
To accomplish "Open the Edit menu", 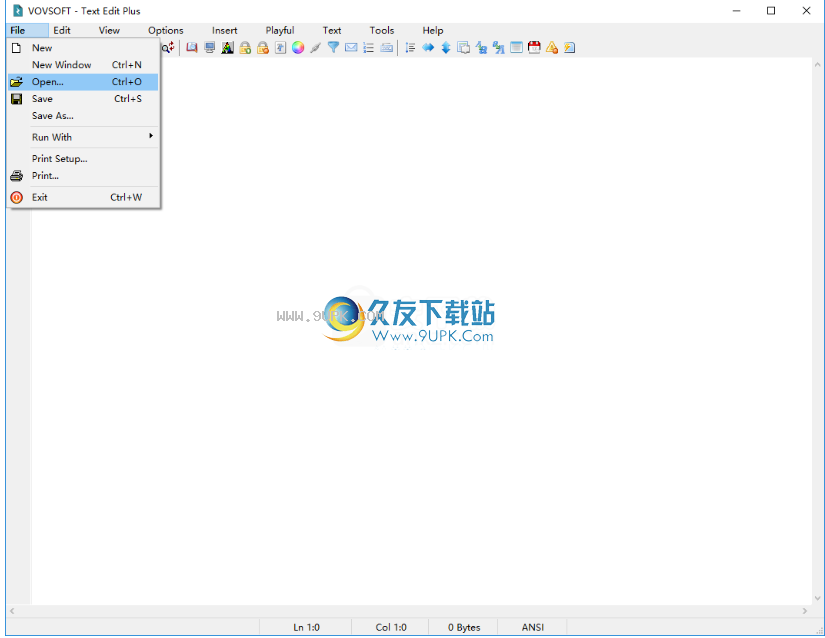I will click(x=62, y=31).
